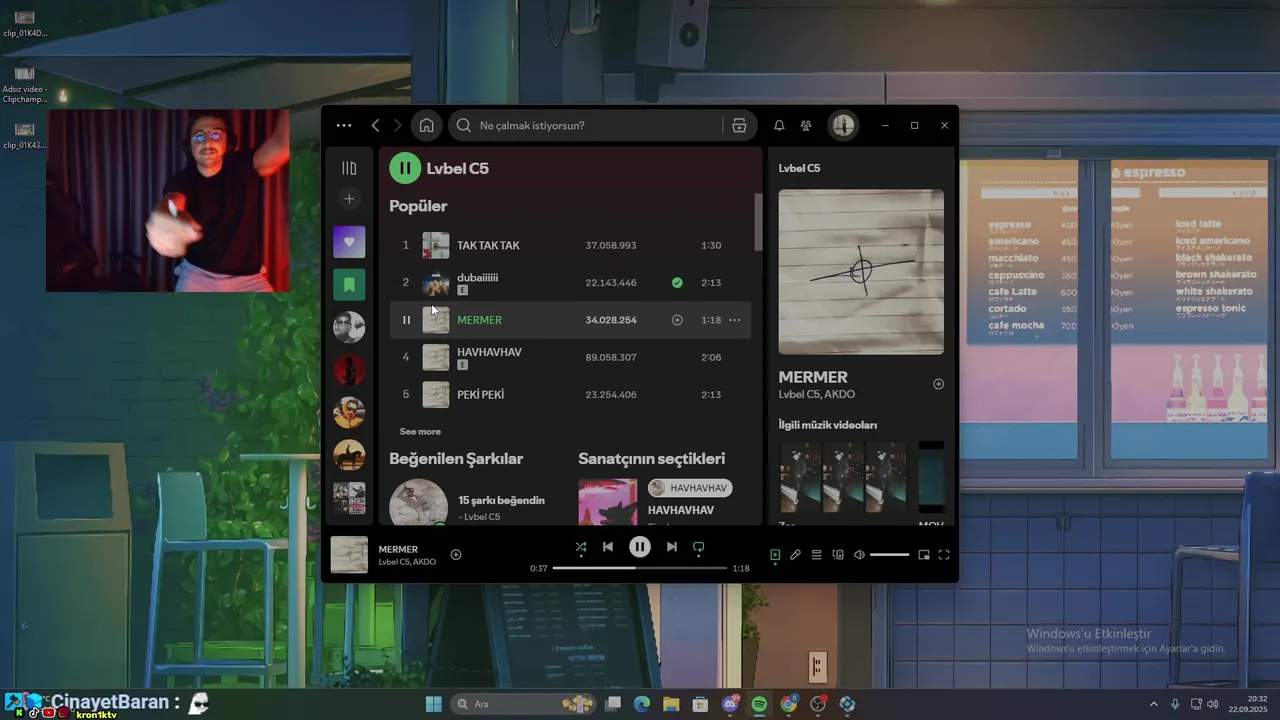1280x720 pixels.
Task: Adjust Spotify volume slider
Action: click(x=889, y=555)
